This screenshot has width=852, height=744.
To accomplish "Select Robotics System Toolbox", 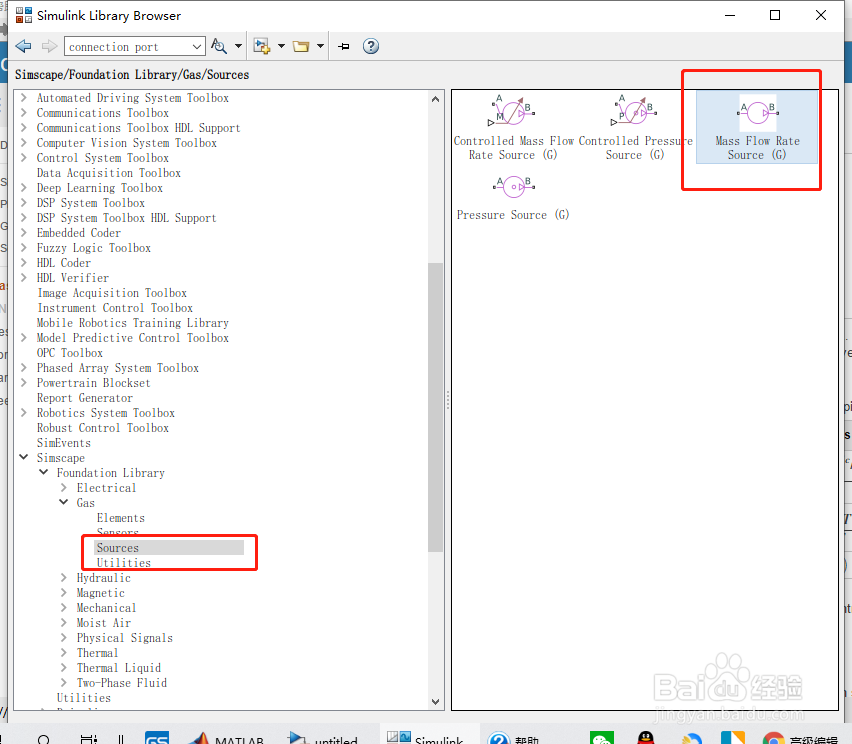I will [x=106, y=413].
